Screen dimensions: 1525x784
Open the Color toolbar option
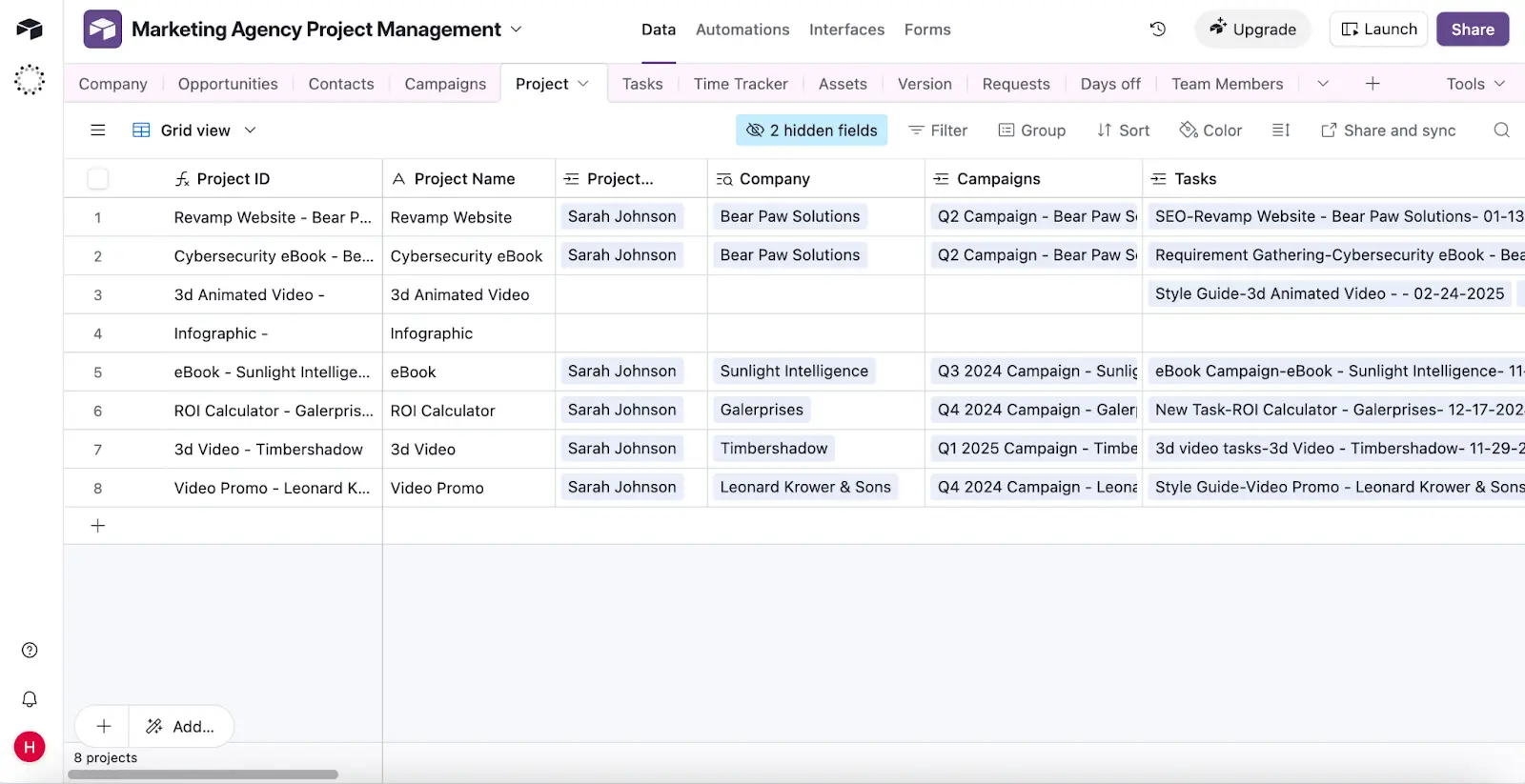tap(1210, 131)
